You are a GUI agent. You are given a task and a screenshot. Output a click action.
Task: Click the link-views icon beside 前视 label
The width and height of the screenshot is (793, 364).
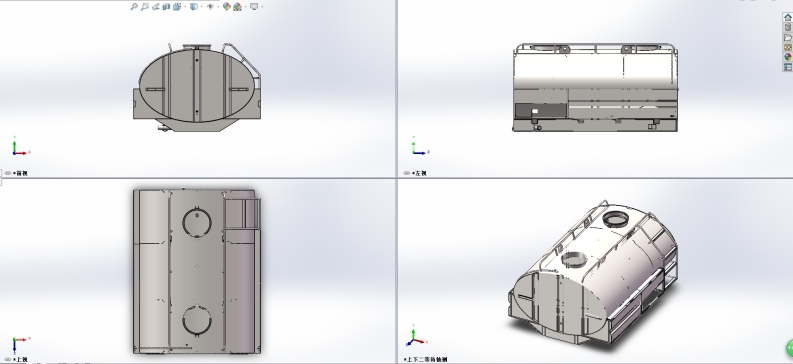[x=8, y=173]
